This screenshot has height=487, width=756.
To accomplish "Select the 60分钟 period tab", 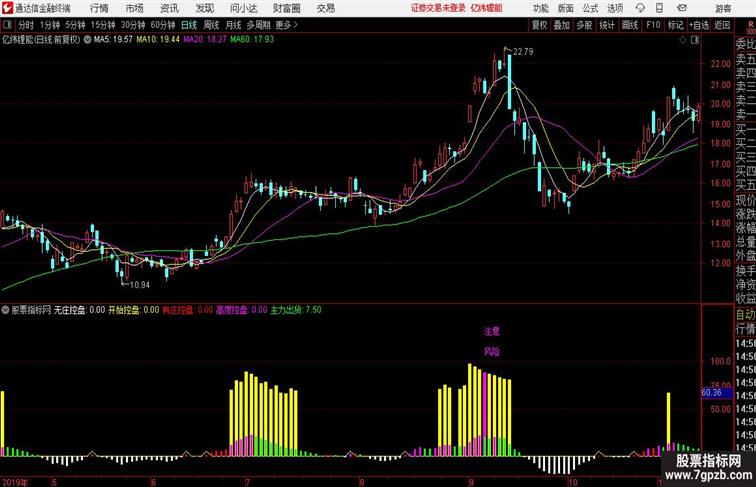I will coord(163,25).
